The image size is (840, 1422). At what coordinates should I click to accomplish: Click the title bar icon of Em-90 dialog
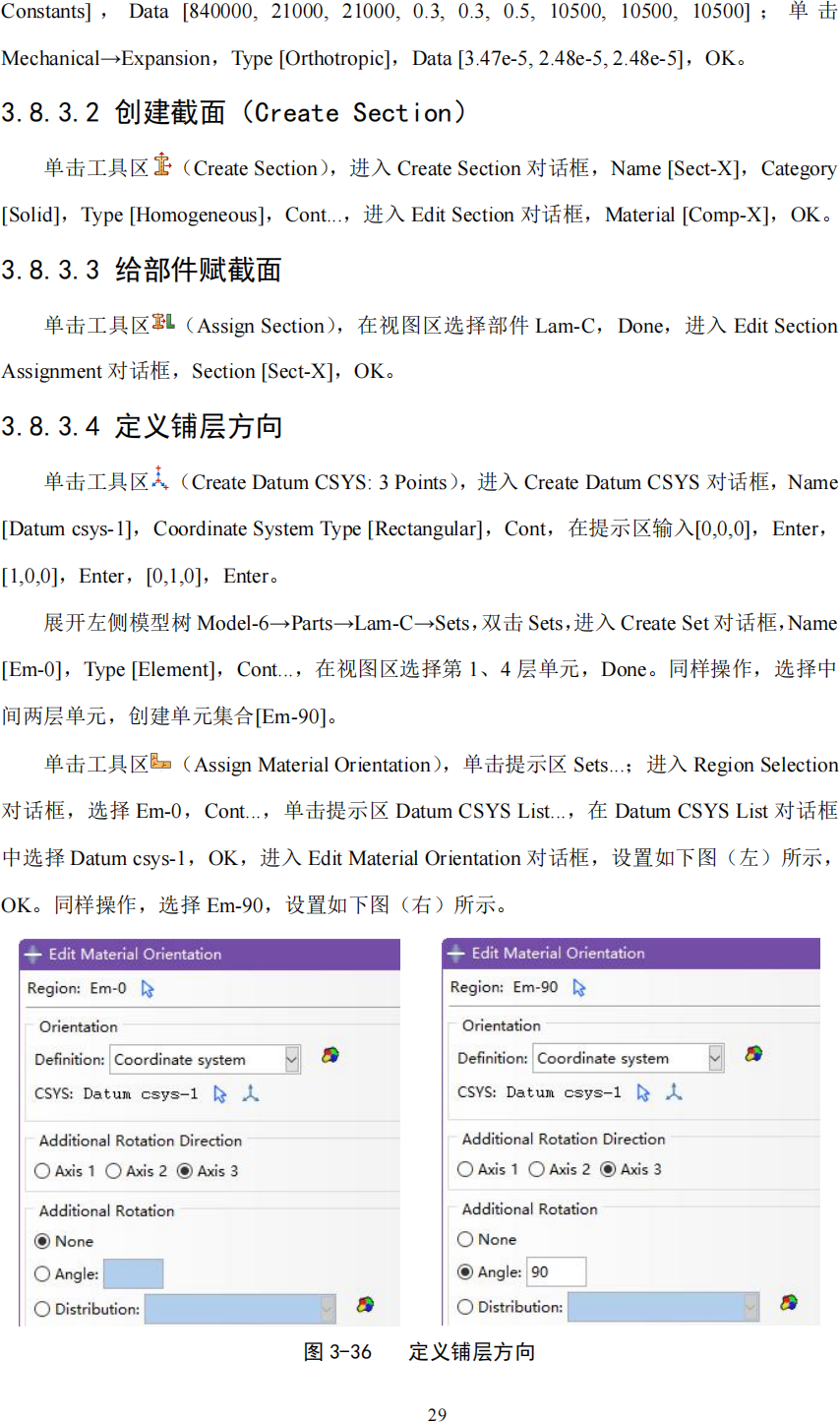pyautogui.click(x=456, y=953)
